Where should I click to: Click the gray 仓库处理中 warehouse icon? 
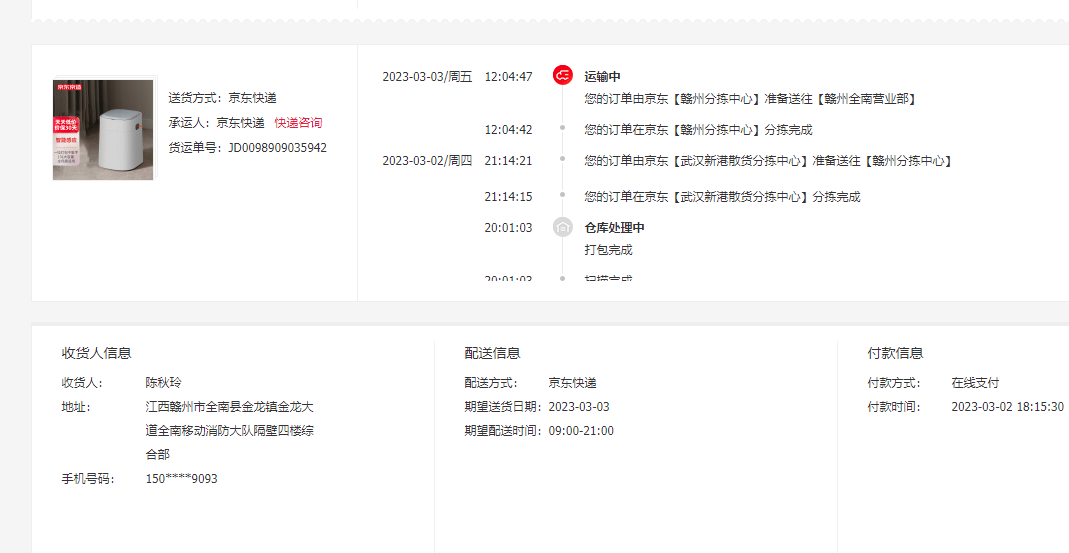562,227
